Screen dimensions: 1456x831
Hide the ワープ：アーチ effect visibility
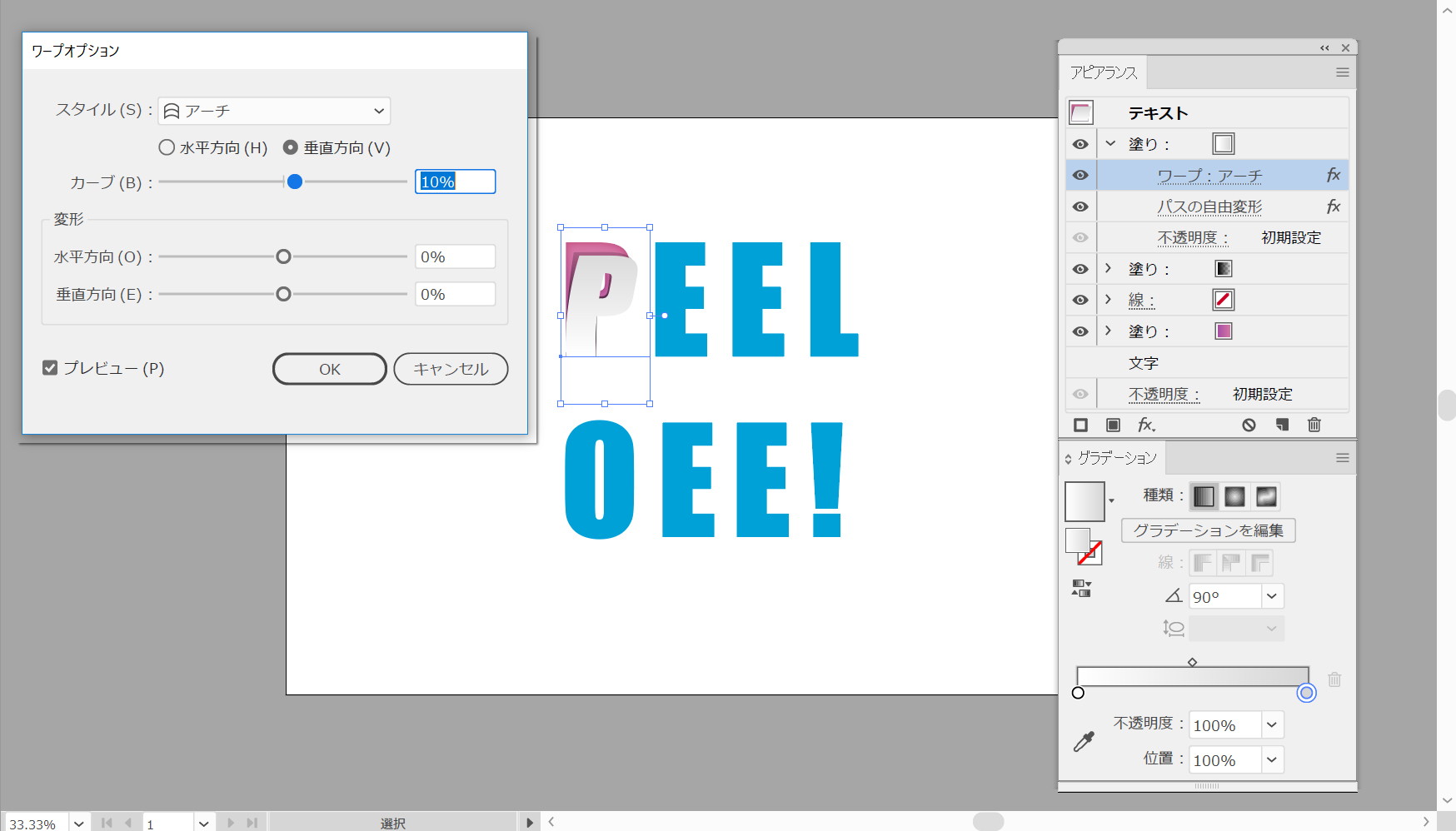pos(1080,176)
